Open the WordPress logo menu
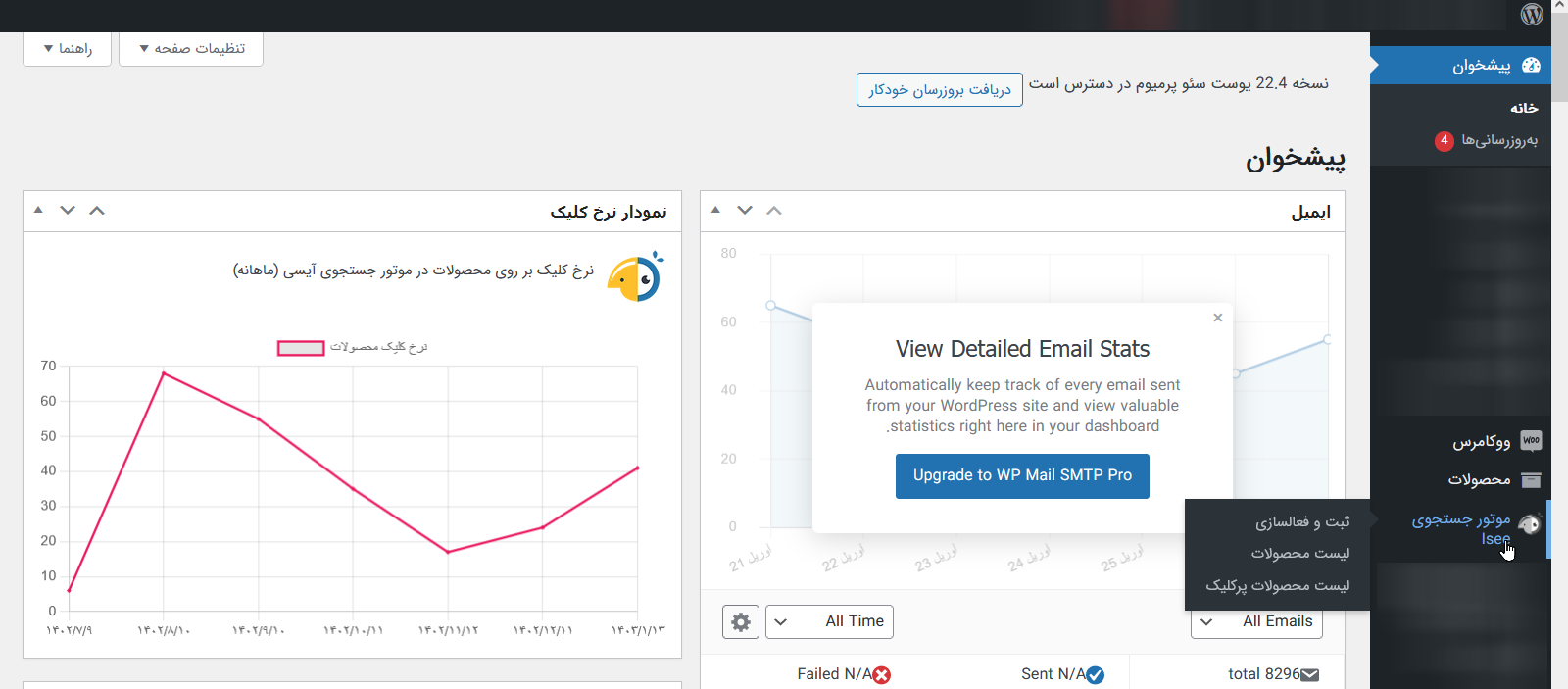 click(1532, 14)
